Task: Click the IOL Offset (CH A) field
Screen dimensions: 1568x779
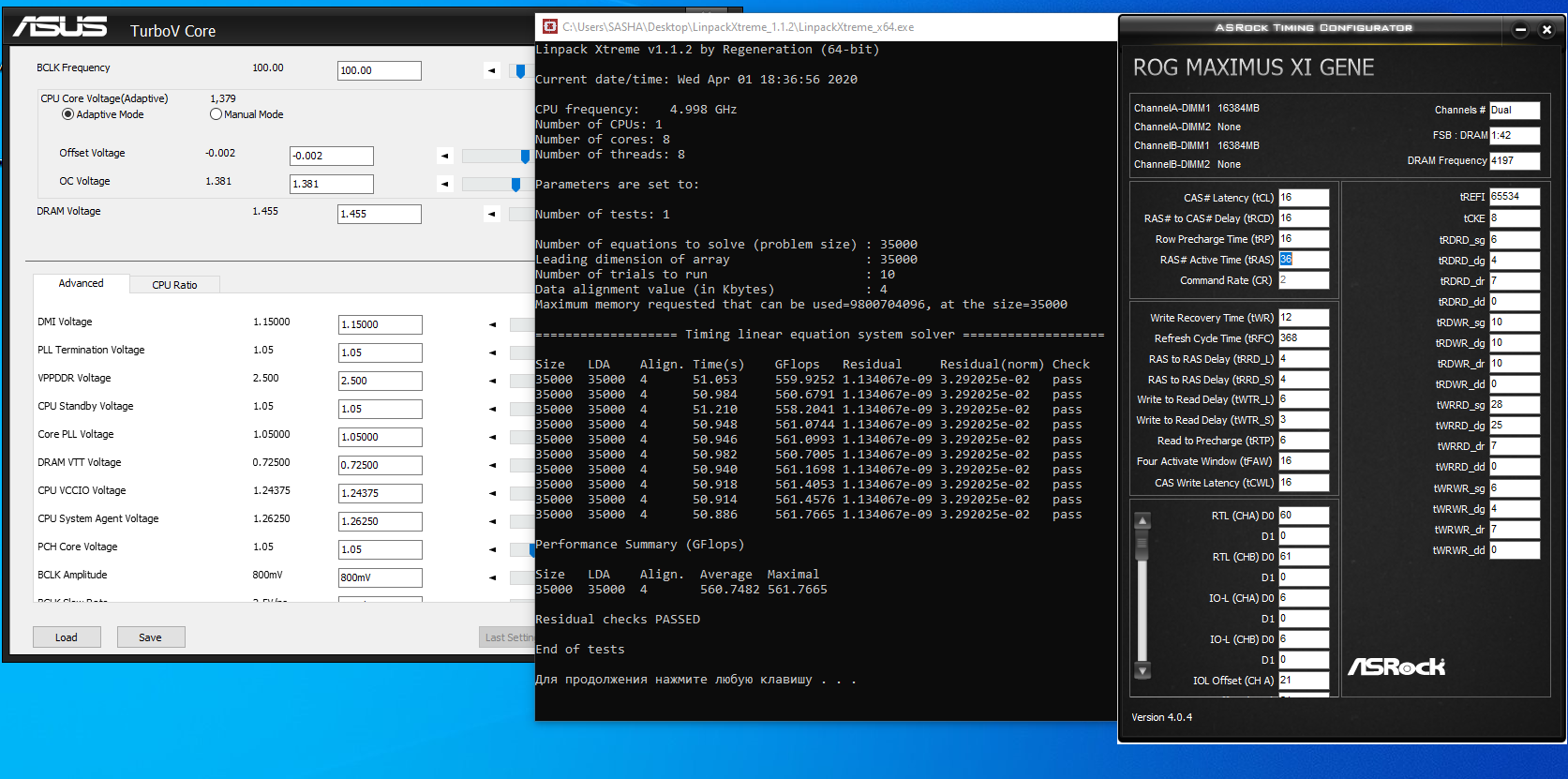Action: click(1304, 681)
